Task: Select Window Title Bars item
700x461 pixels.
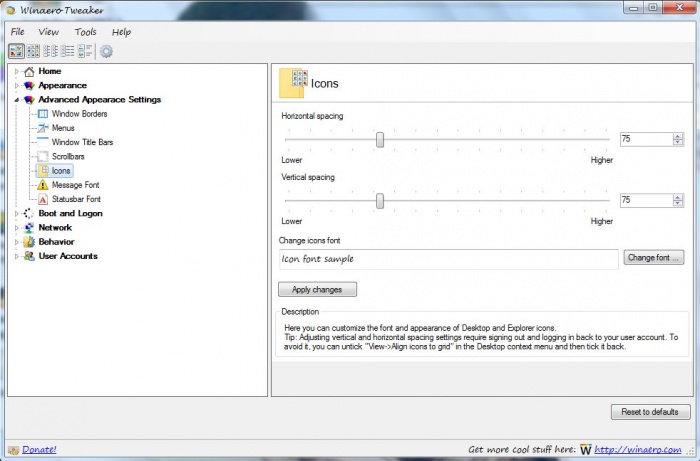Action: tap(82, 142)
